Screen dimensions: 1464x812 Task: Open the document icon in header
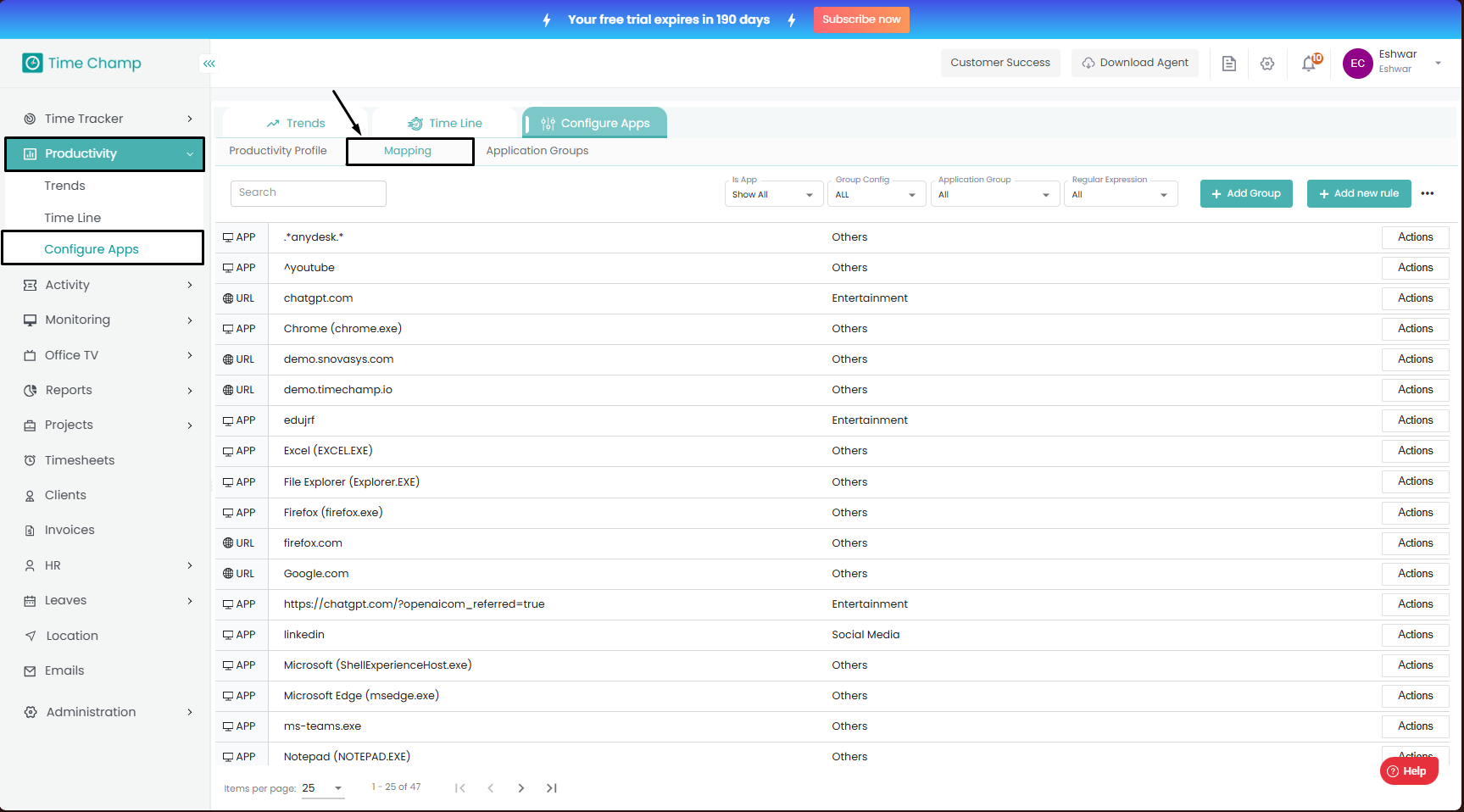pyautogui.click(x=1229, y=64)
